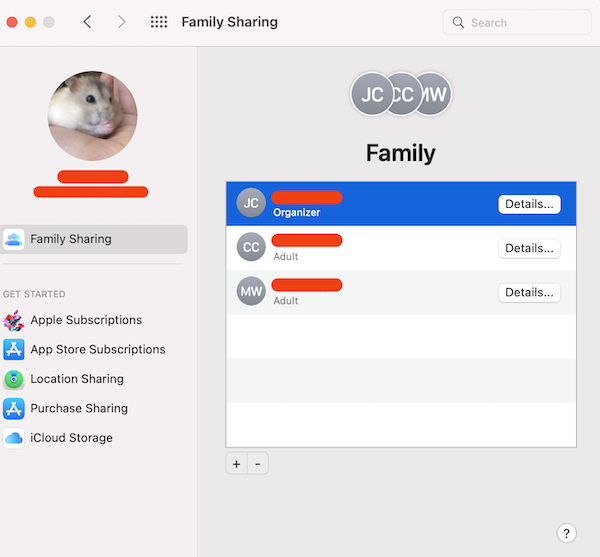
Task: Click the hamster profile picture
Action: (x=92, y=116)
